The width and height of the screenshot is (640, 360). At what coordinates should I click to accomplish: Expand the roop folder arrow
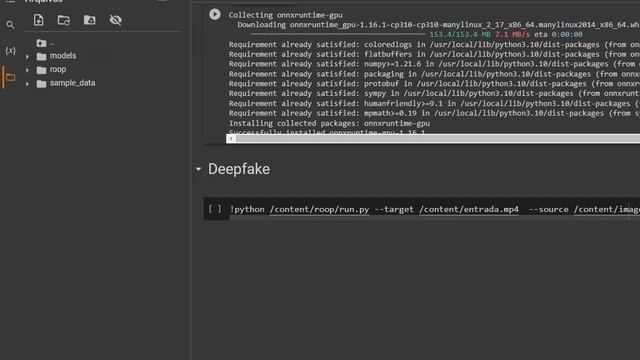(27, 70)
